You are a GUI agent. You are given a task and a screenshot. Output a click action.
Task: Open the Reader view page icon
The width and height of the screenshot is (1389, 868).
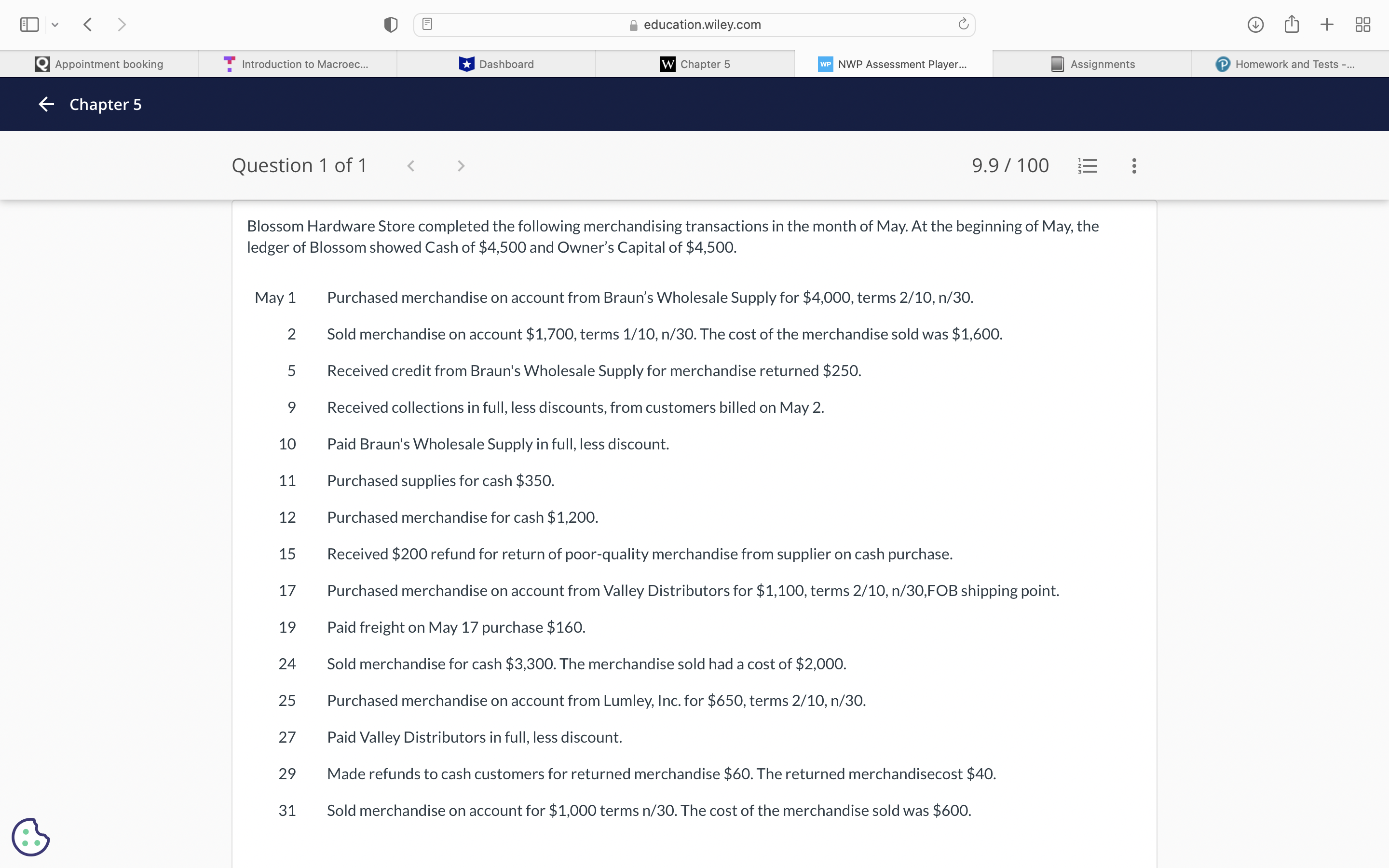[427, 25]
